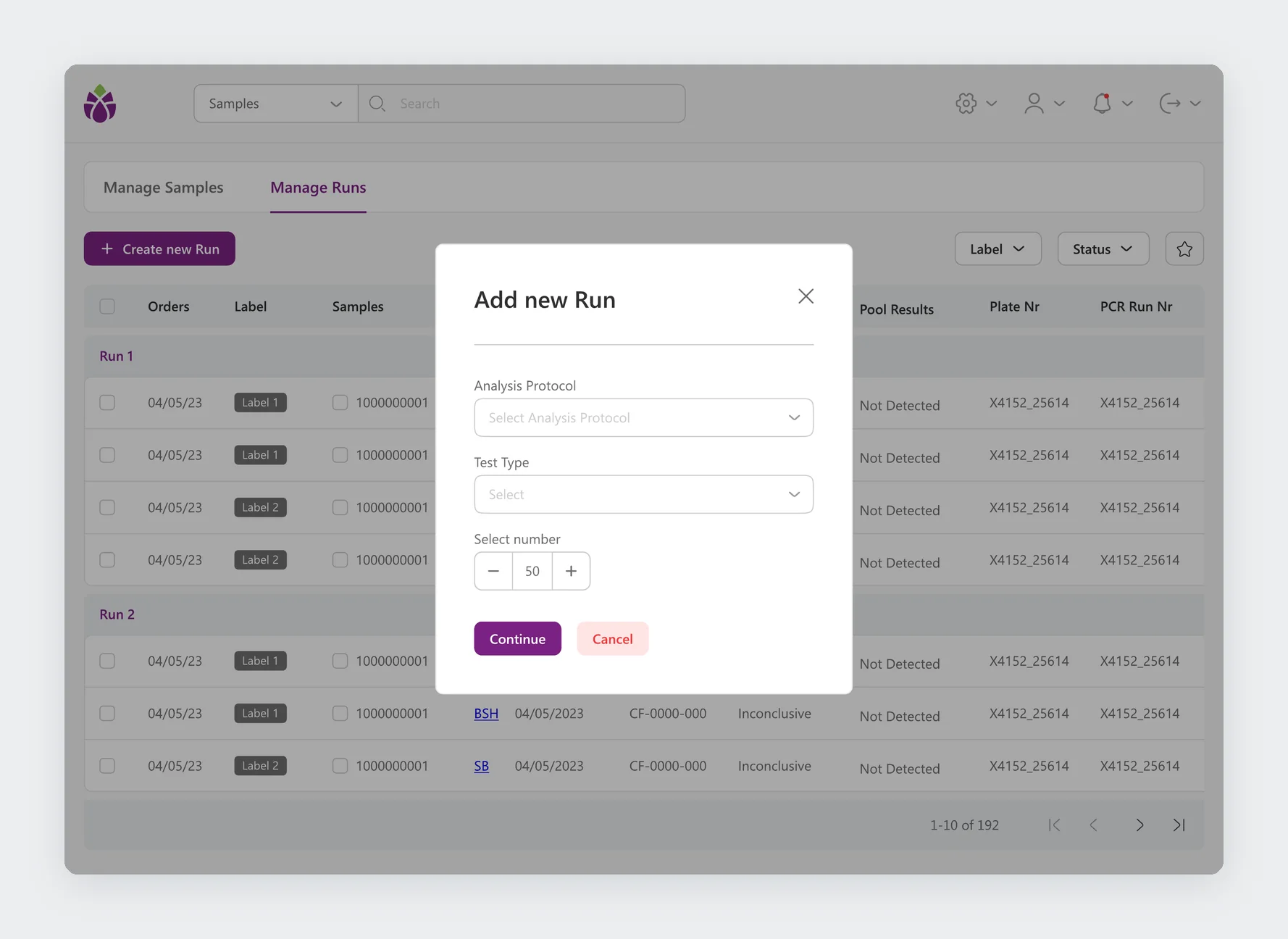
Task: Open the Label filter dropdown
Action: tap(998, 249)
